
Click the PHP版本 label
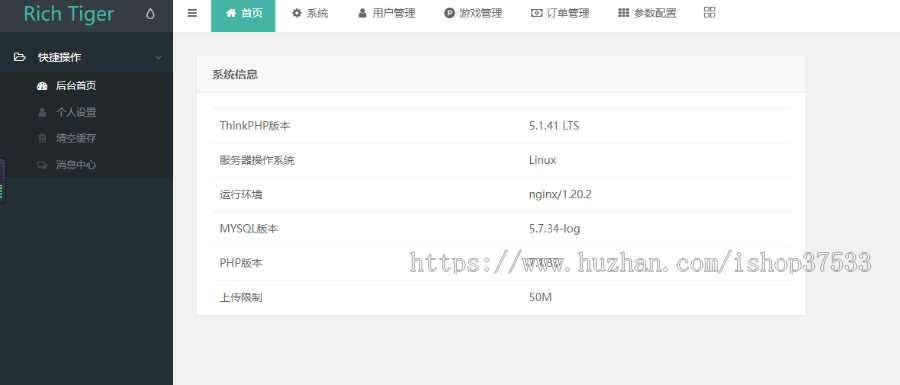click(x=240, y=263)
